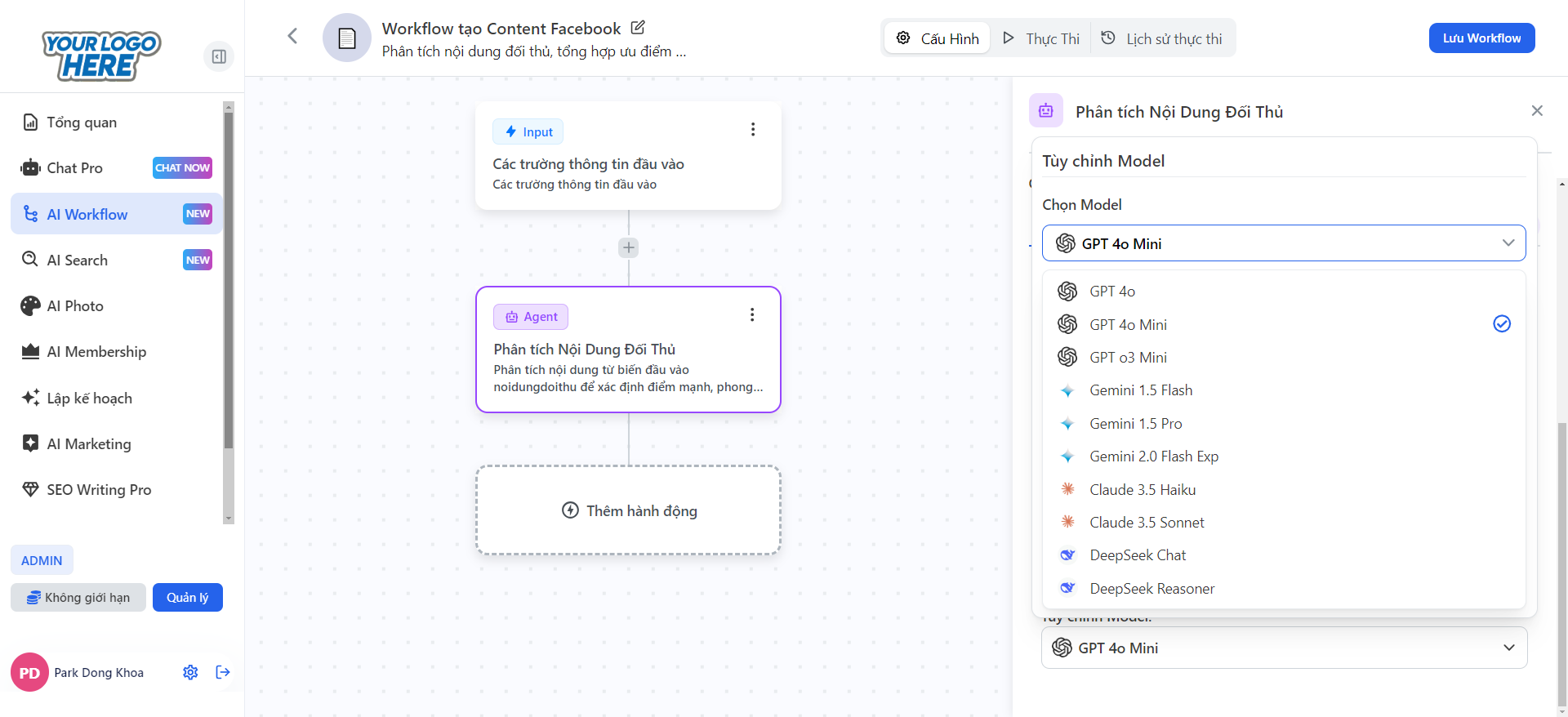Image resolution: width=1568 pixels, height=717 pixels.
Task: Click the plus icon between nodes
Action: 628,247
